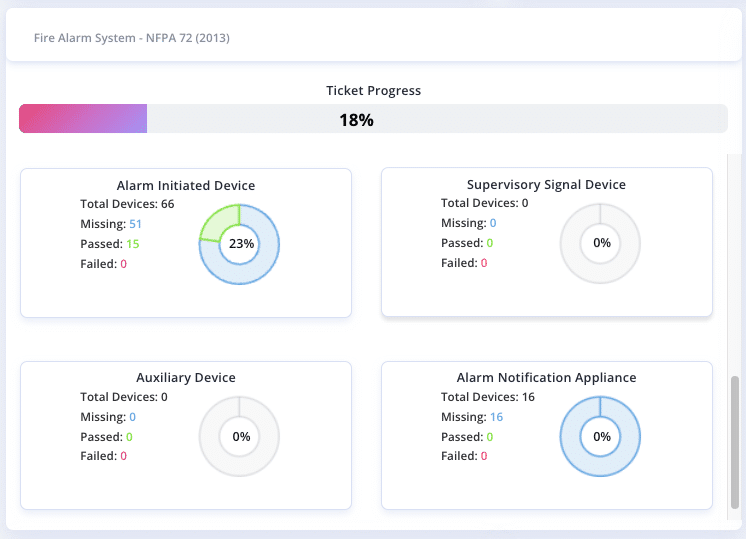Click 'Total Devices: 16' in Alarm Notification Appliance
The height and width of the screenshot is (539, 746).
488,397
